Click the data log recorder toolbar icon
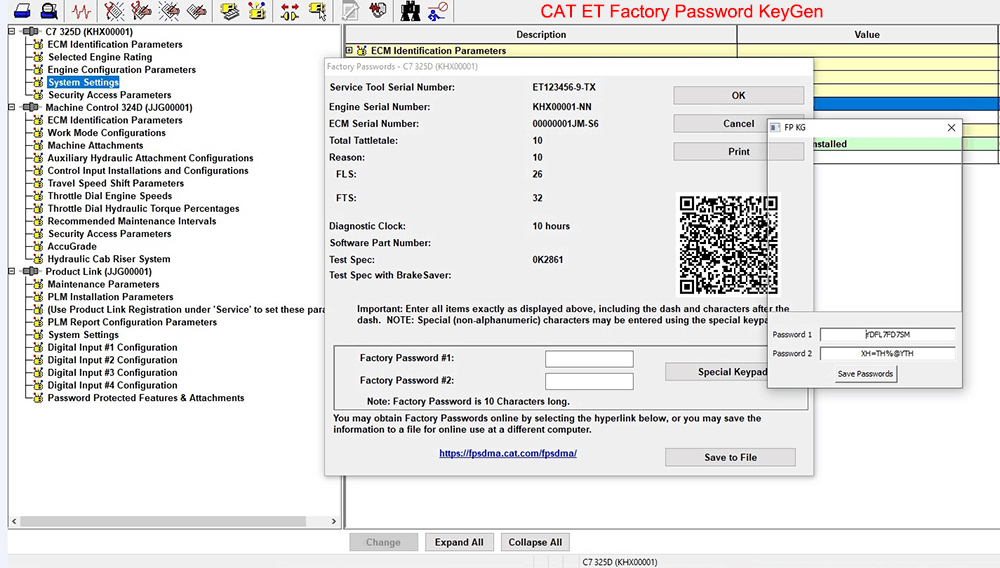 378,10
